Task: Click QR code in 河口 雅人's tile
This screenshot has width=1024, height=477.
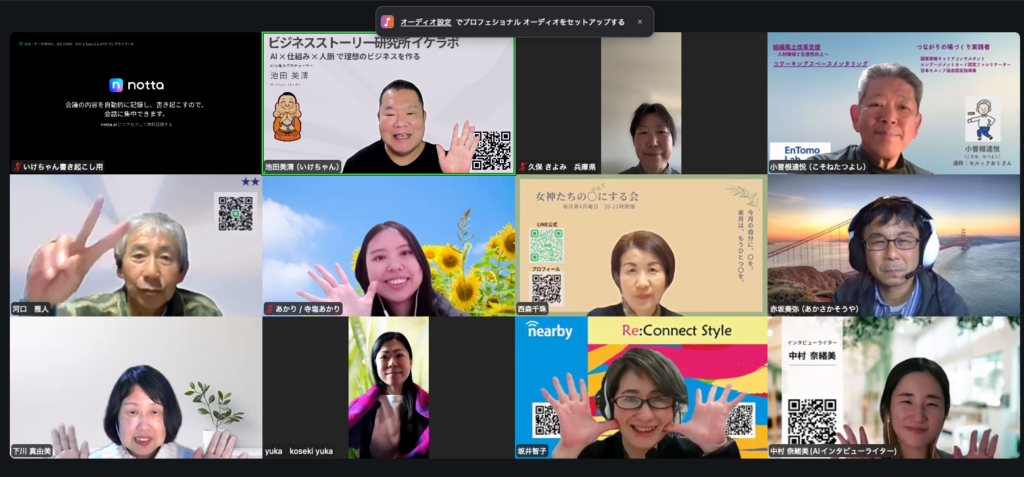Action: [x=235, y=213]
